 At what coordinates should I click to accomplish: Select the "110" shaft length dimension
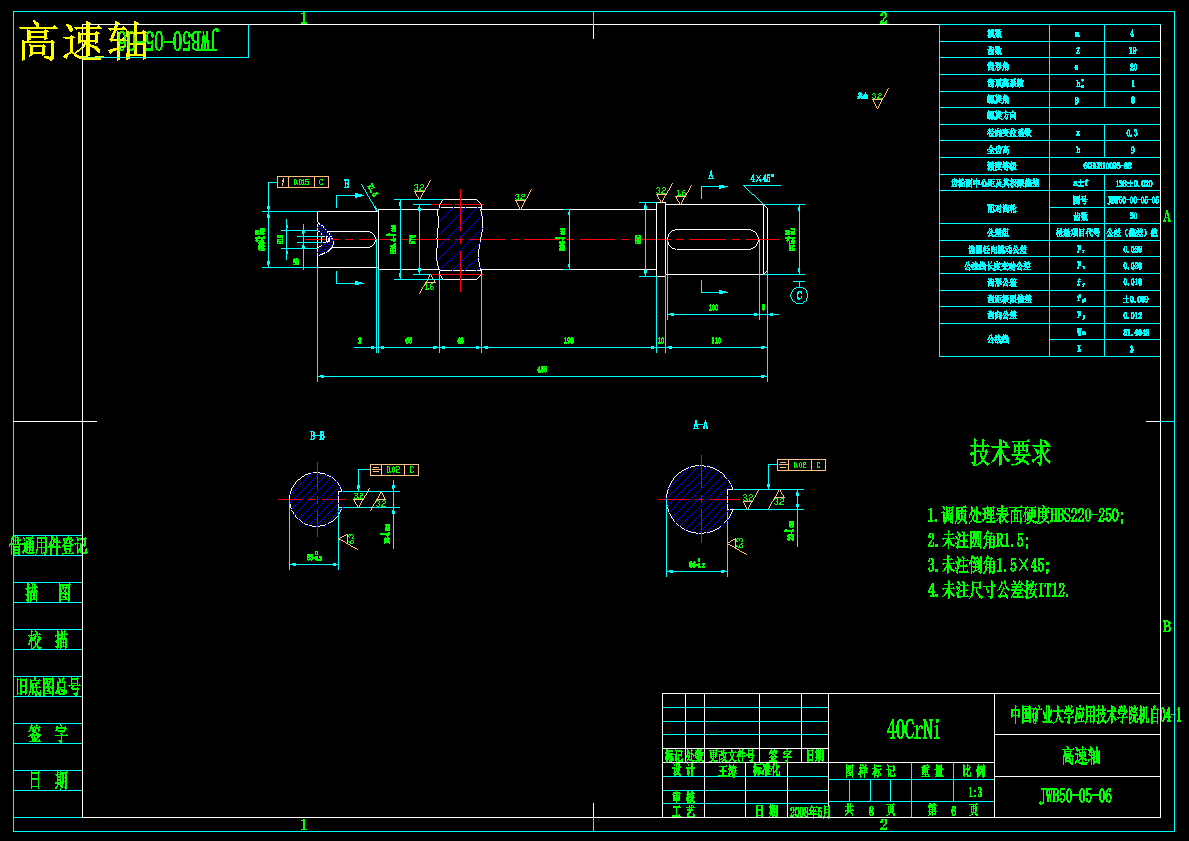click(x=716, y=340)
